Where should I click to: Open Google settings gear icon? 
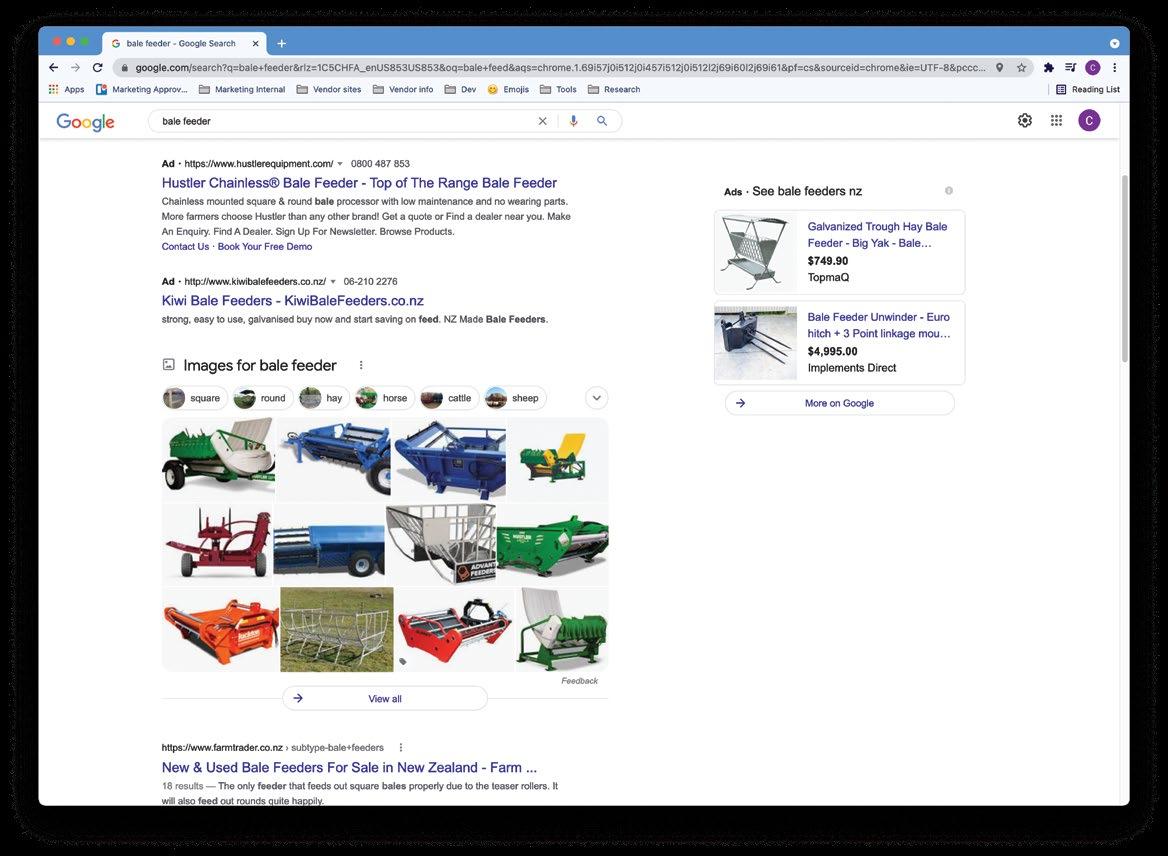(x=1025, y=121)
